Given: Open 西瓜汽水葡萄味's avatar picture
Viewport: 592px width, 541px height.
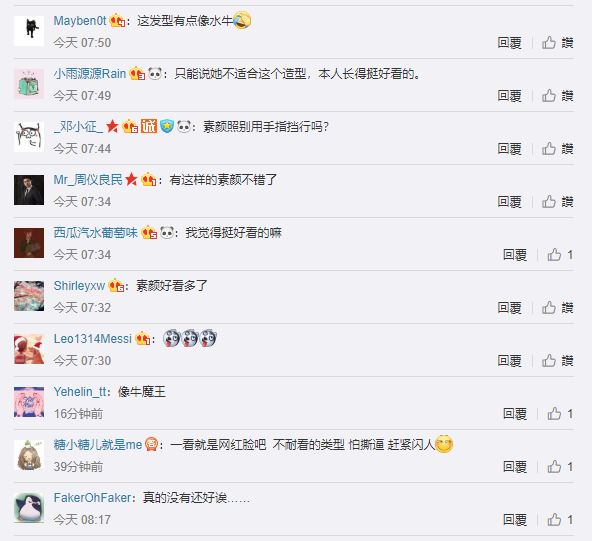Looking at the screenshot, I should [29, 243].
